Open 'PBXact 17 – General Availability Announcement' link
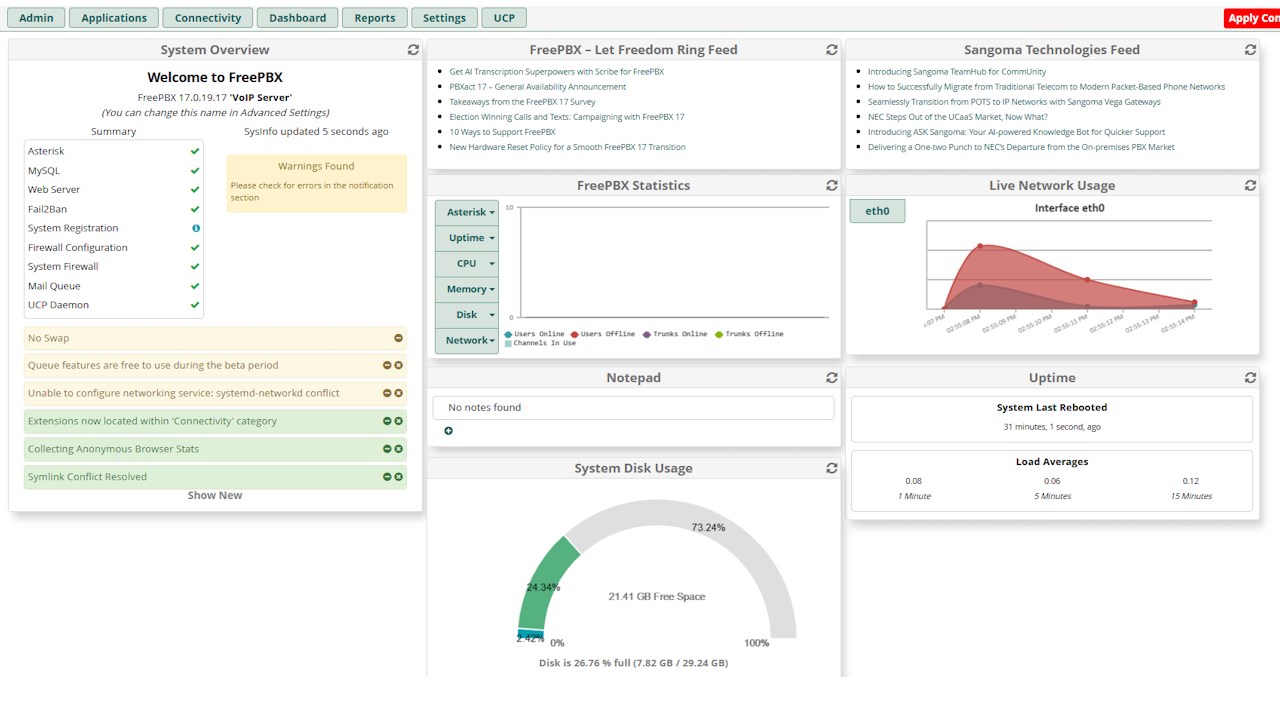Image resolution: width=1280 pixels, height=720 pixels. (538, 87)
